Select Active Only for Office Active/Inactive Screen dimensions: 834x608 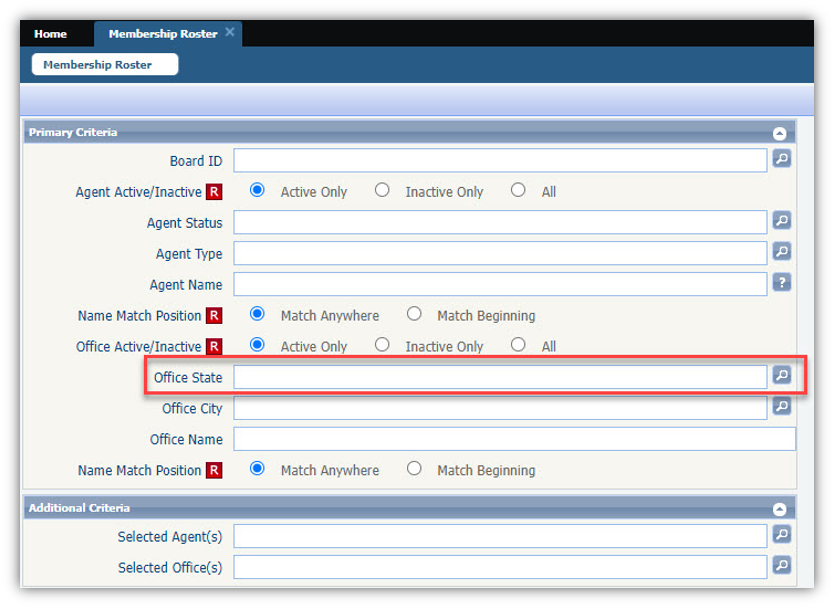coord(257,345)
